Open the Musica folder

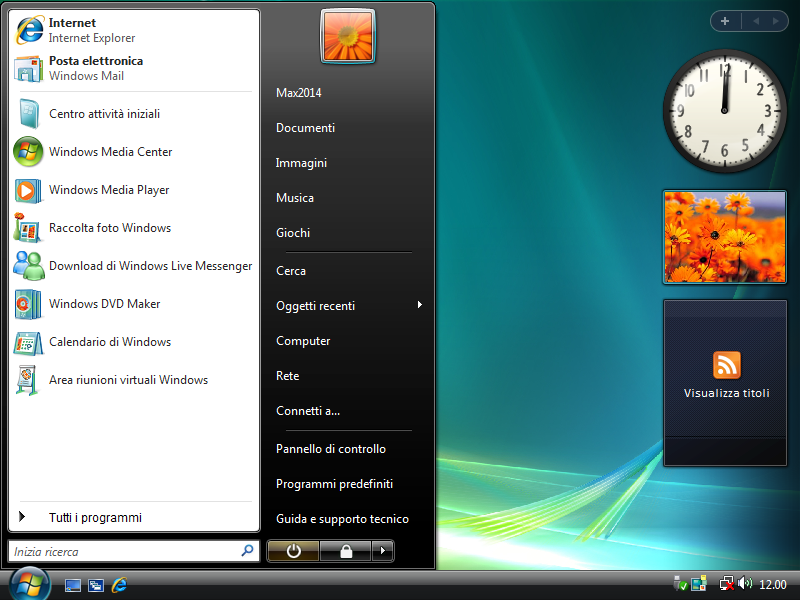point(295,198)
